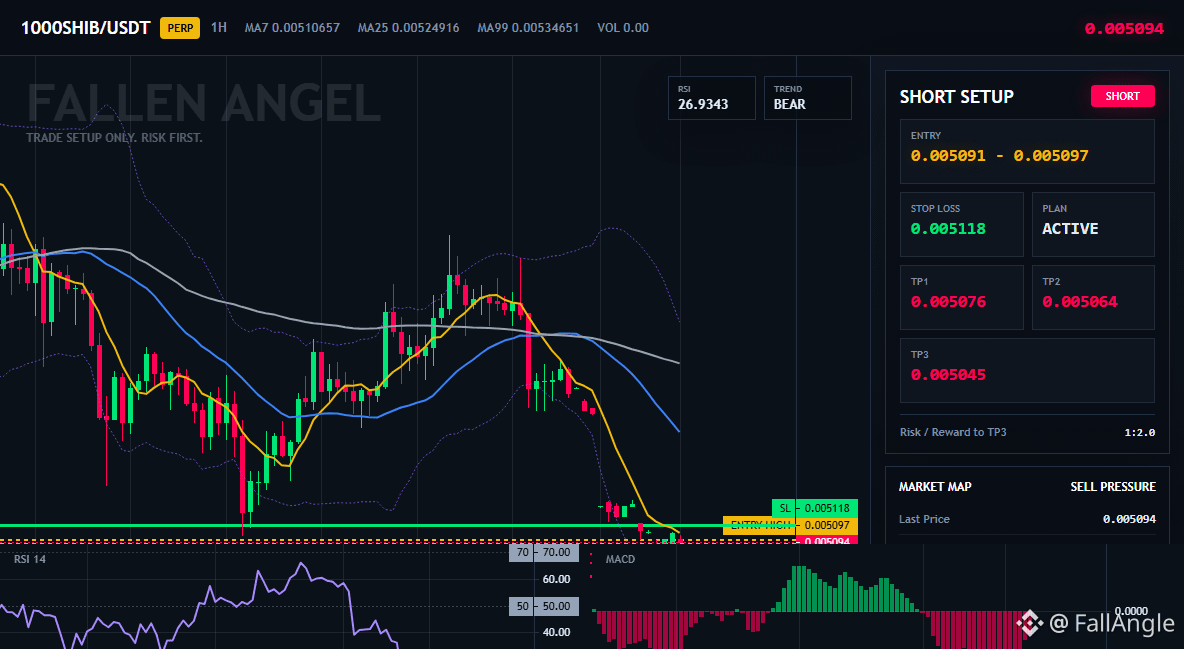The image size is (1184, 649).
Task: Click the ENTRY range 0.005091 - 0.005097
Action: (x=1000, y=156)
